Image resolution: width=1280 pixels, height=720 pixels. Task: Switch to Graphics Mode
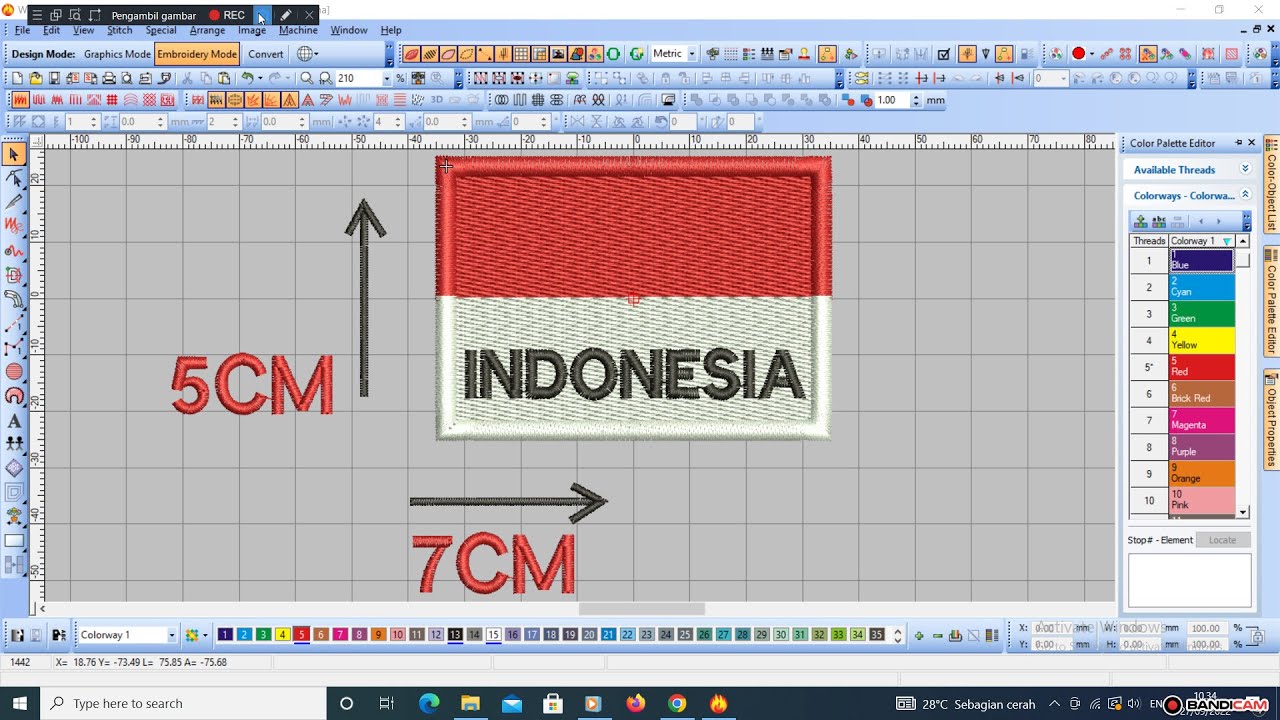(117, 54)
